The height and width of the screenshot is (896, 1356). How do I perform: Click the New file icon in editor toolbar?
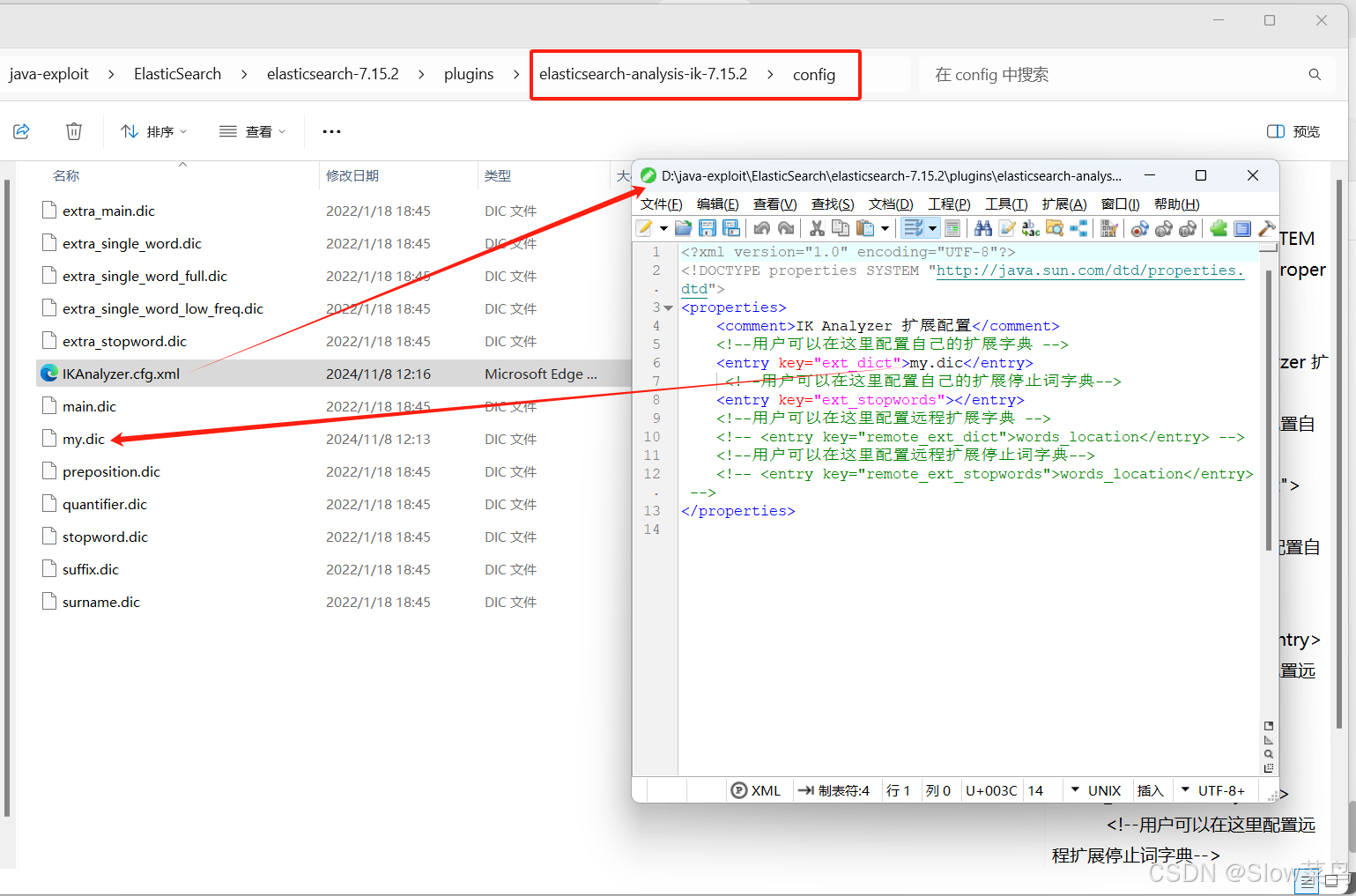click(645, 229)
